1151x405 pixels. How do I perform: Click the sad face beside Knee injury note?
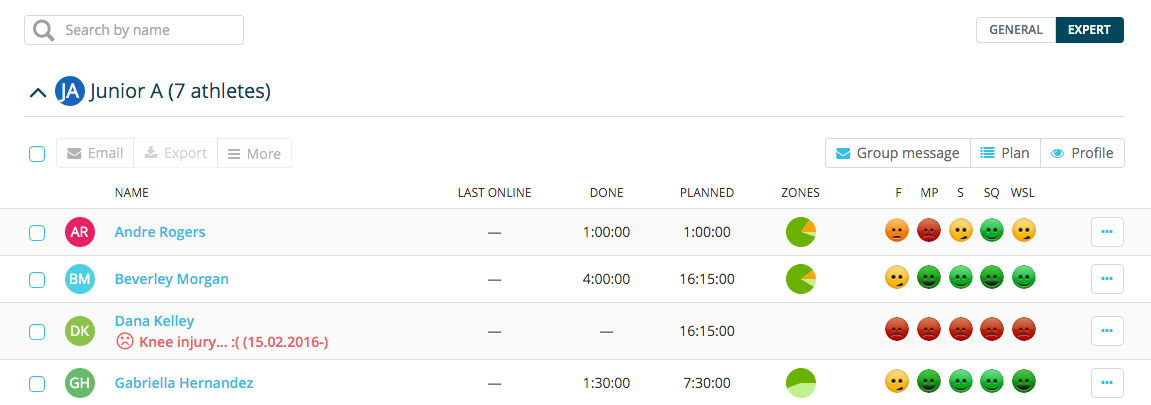tap(125, 341)
